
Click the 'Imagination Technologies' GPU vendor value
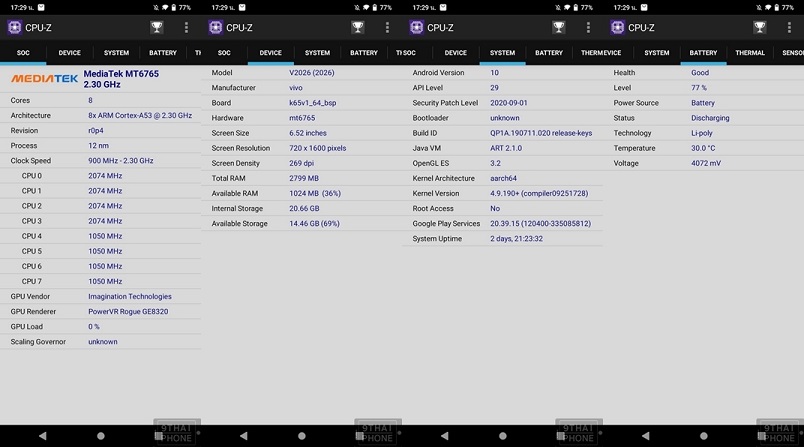pos(130,296)
